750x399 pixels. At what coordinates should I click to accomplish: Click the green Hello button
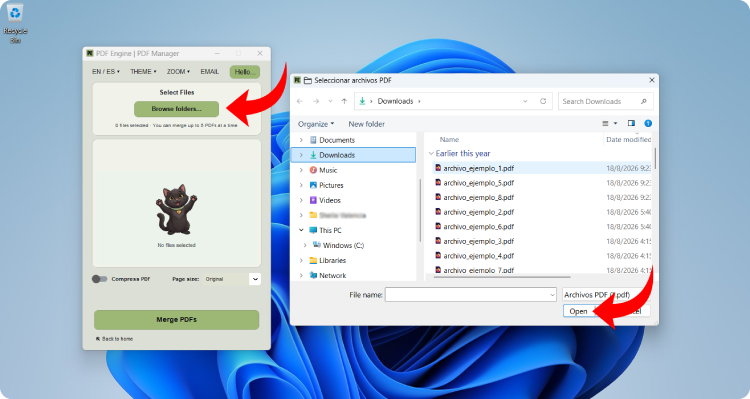coord(244,72)
